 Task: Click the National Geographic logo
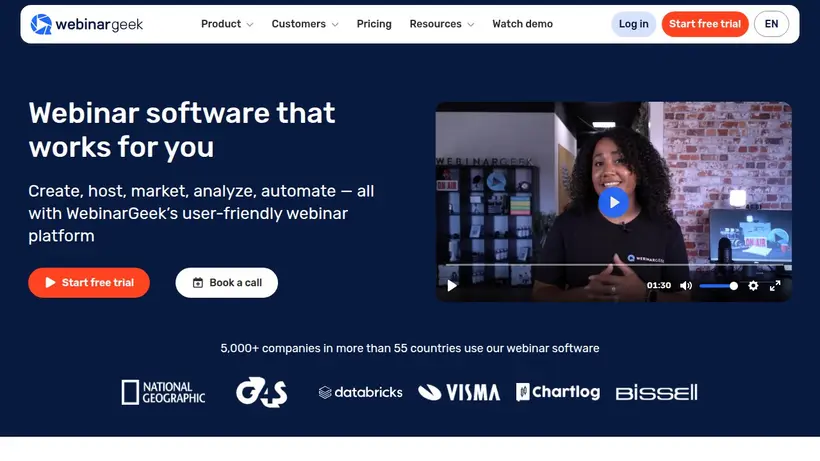click(163, 393)
